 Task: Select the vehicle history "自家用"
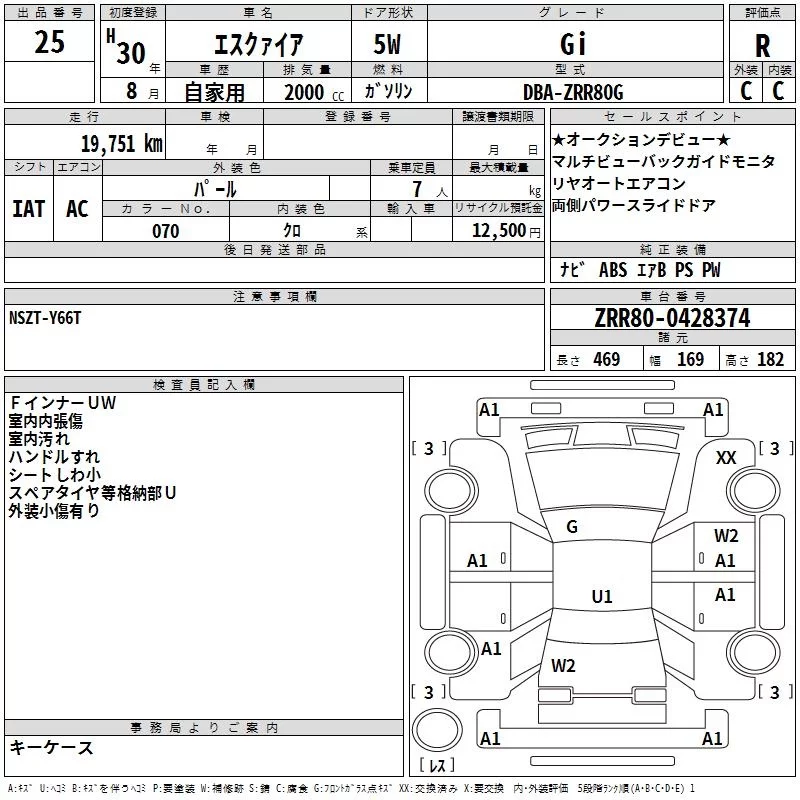tap(214, 92)
